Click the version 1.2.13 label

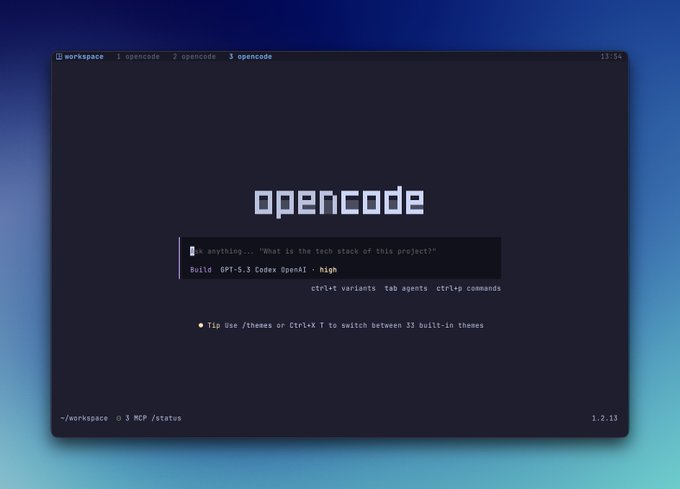605,418
